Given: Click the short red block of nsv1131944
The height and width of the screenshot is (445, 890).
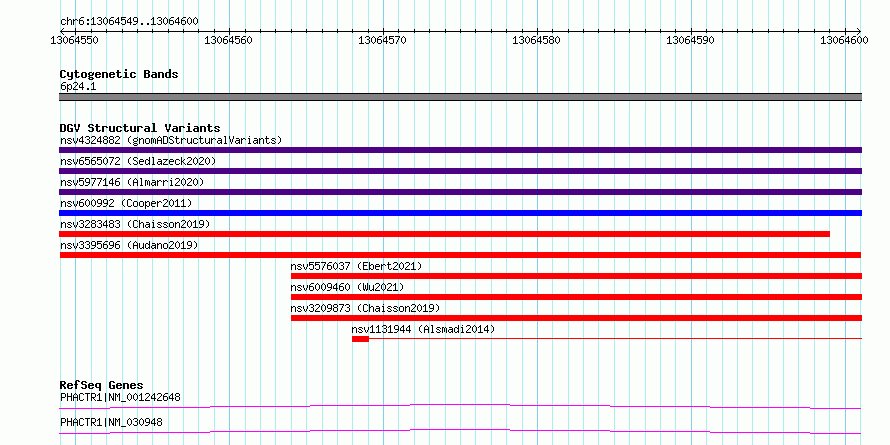Looking at the screenshot, I should (x=360, y=339).
